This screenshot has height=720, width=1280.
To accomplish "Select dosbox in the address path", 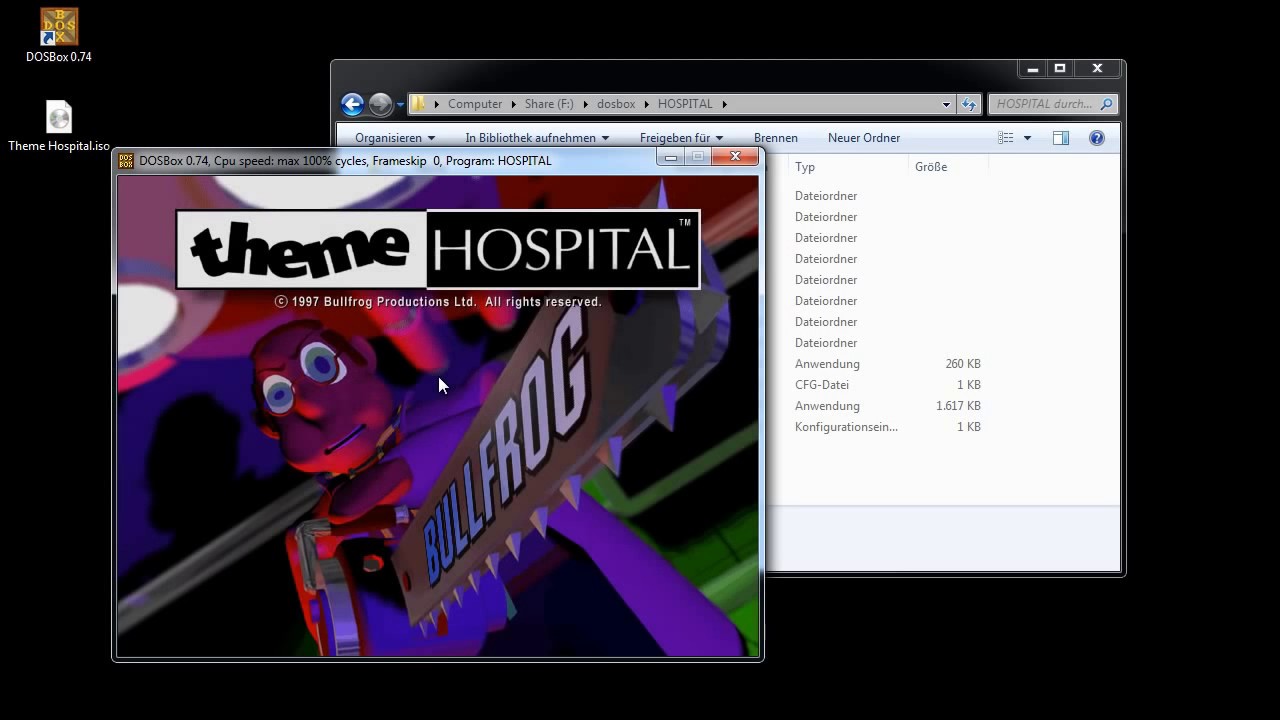I will pyautogui.click(x=616, y=104).
